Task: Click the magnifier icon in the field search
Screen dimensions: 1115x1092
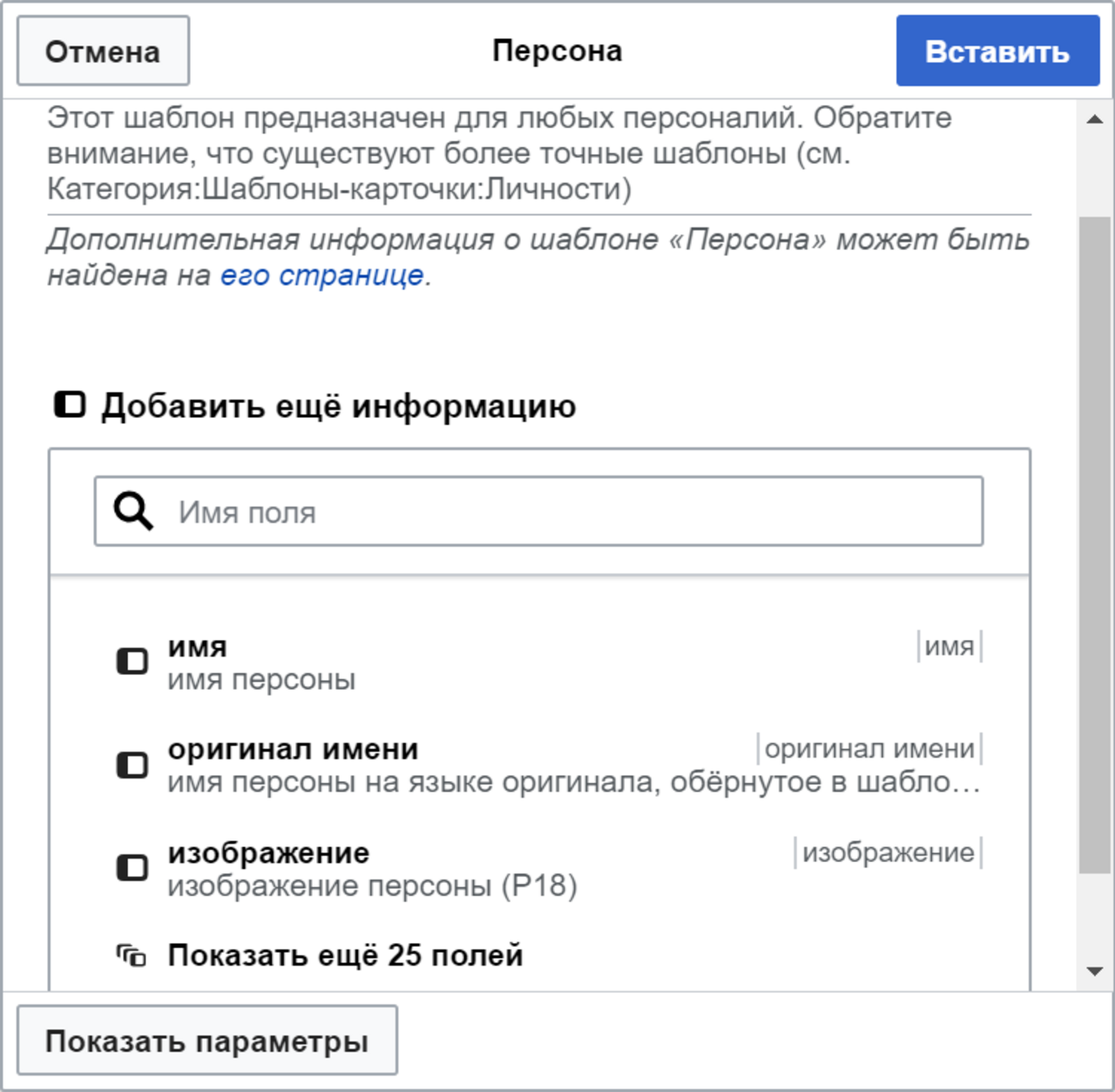Action: 133,511
